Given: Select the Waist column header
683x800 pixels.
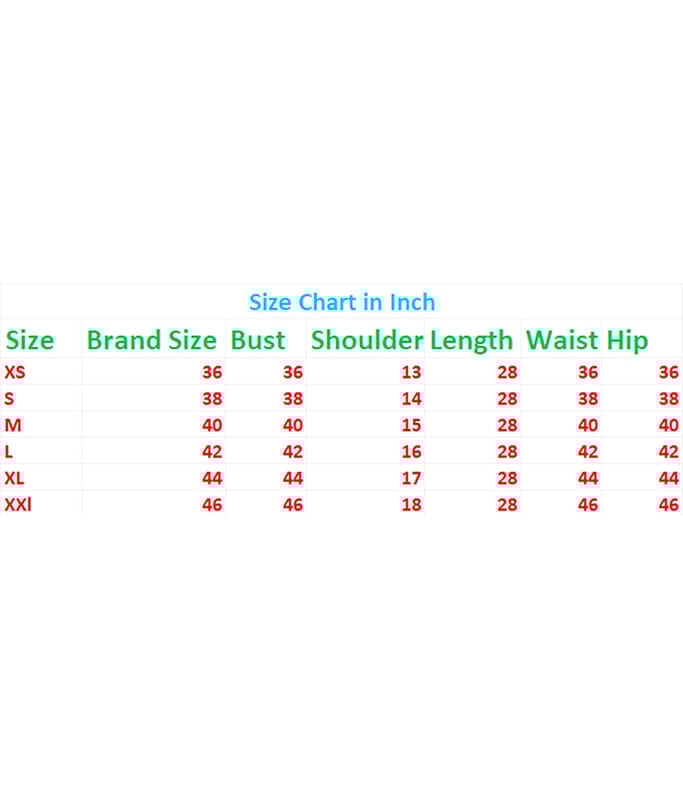Looking at the screenshot, I should [562, 340].
